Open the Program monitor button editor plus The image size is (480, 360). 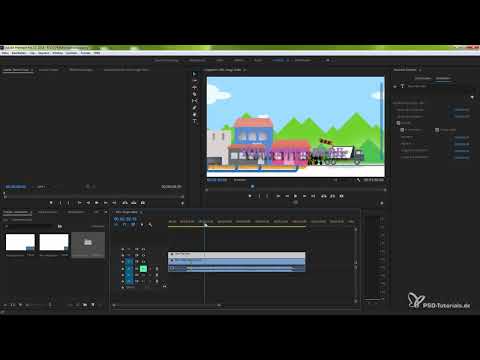coord(382,203)
